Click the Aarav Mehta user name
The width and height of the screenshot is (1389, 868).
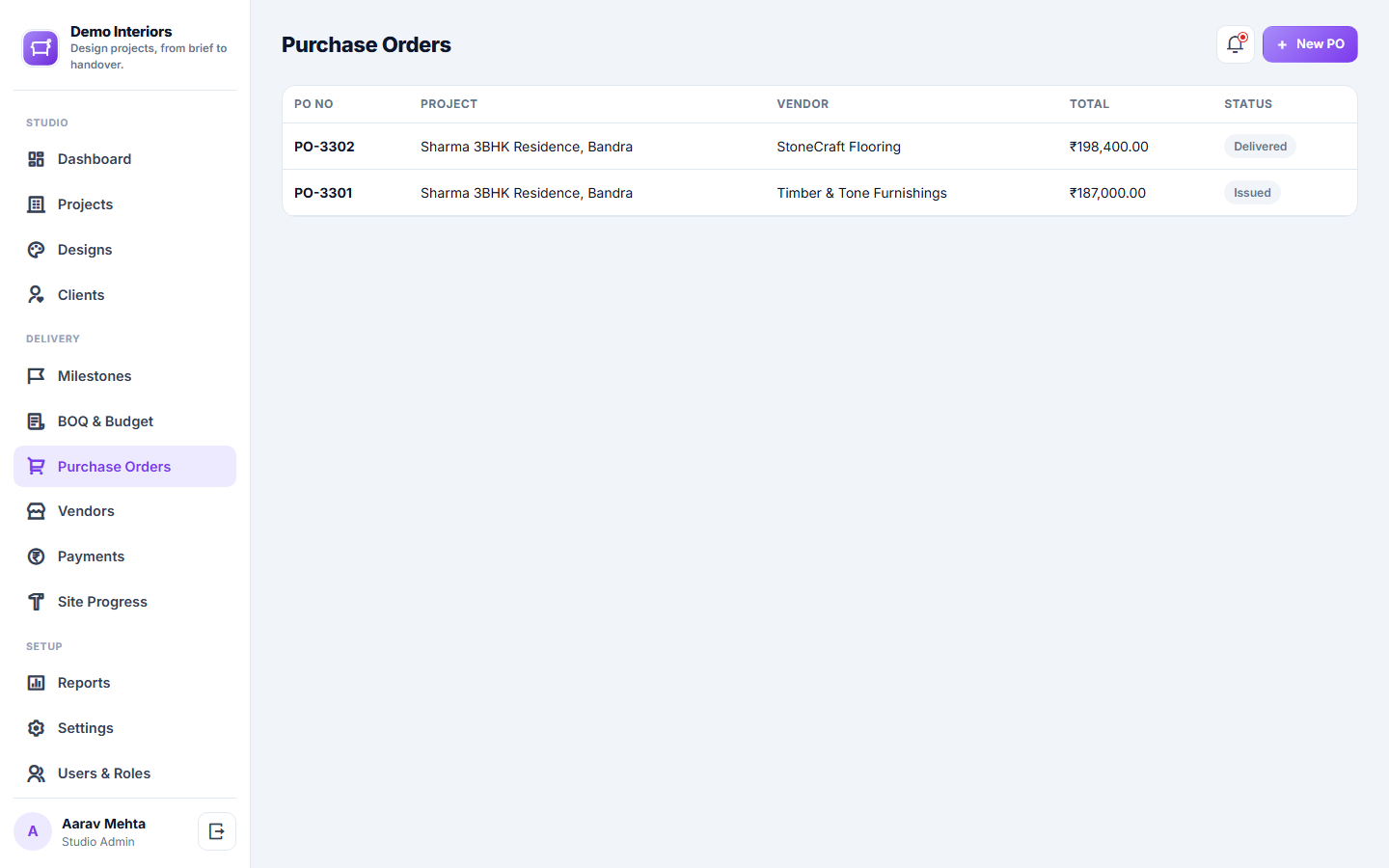click(x=104, y=824)
